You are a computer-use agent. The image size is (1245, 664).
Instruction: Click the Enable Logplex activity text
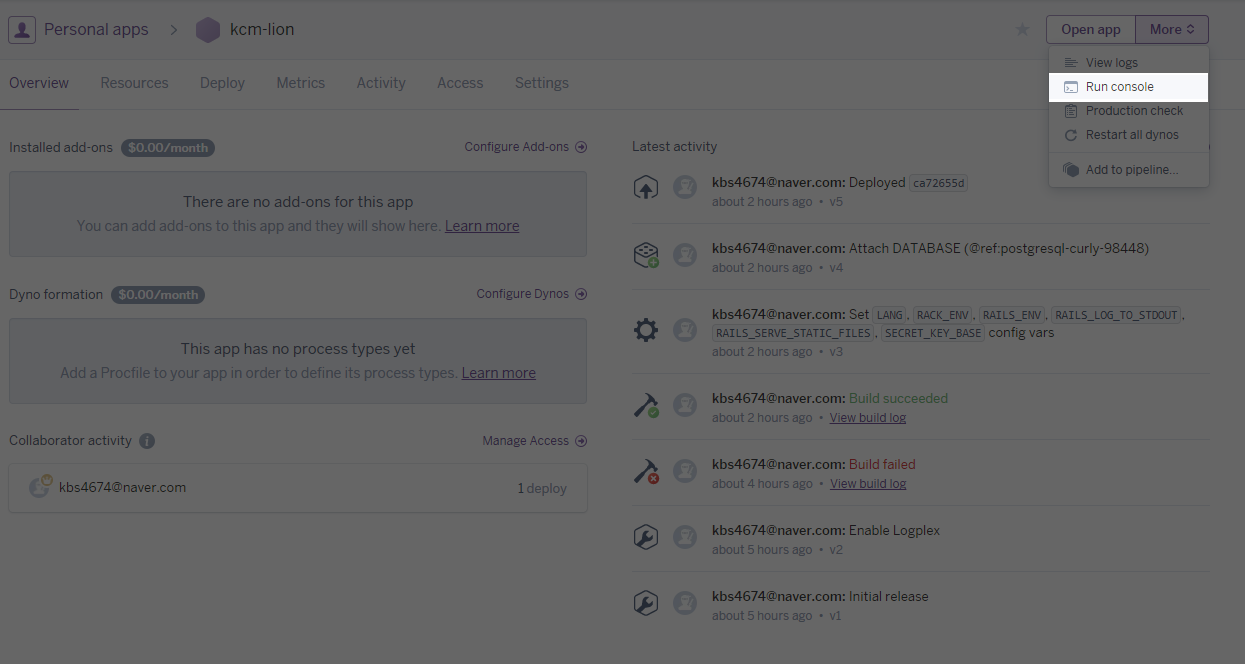pos(895,530)
